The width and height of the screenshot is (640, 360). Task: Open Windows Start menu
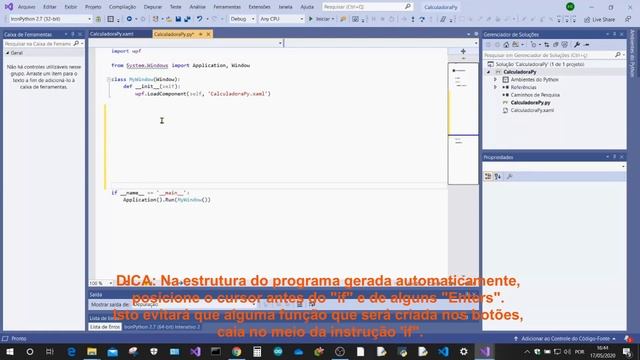9,351
